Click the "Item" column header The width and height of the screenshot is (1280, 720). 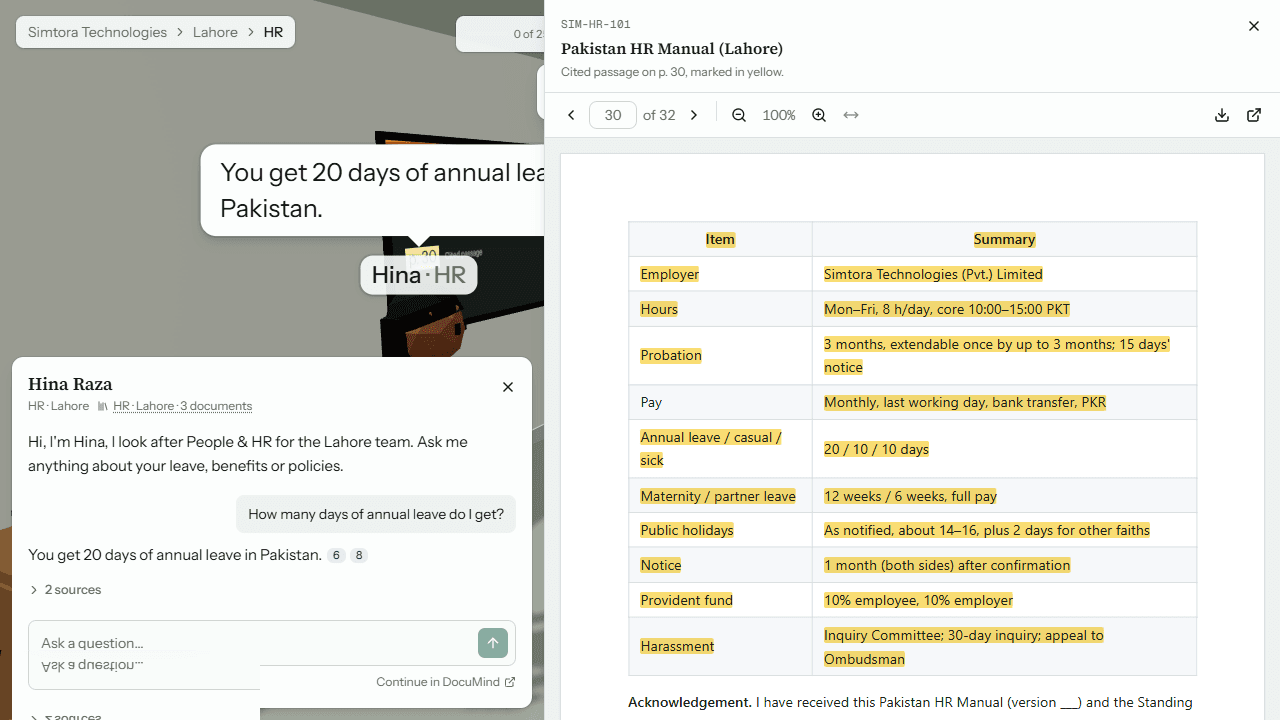click(x=720, y=239)
